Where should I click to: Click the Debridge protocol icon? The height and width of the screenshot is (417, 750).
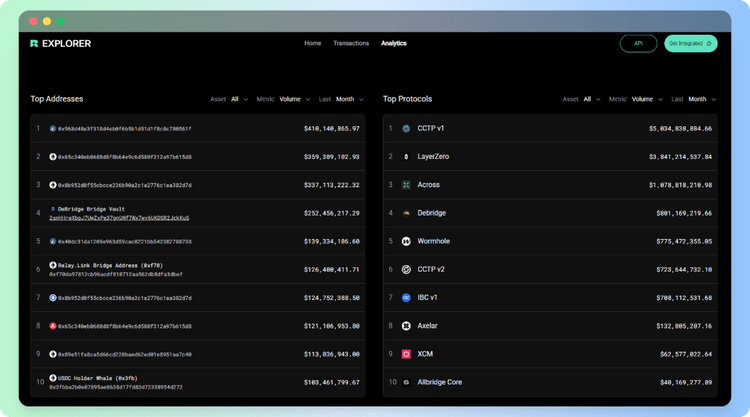(x=406, y=213)
